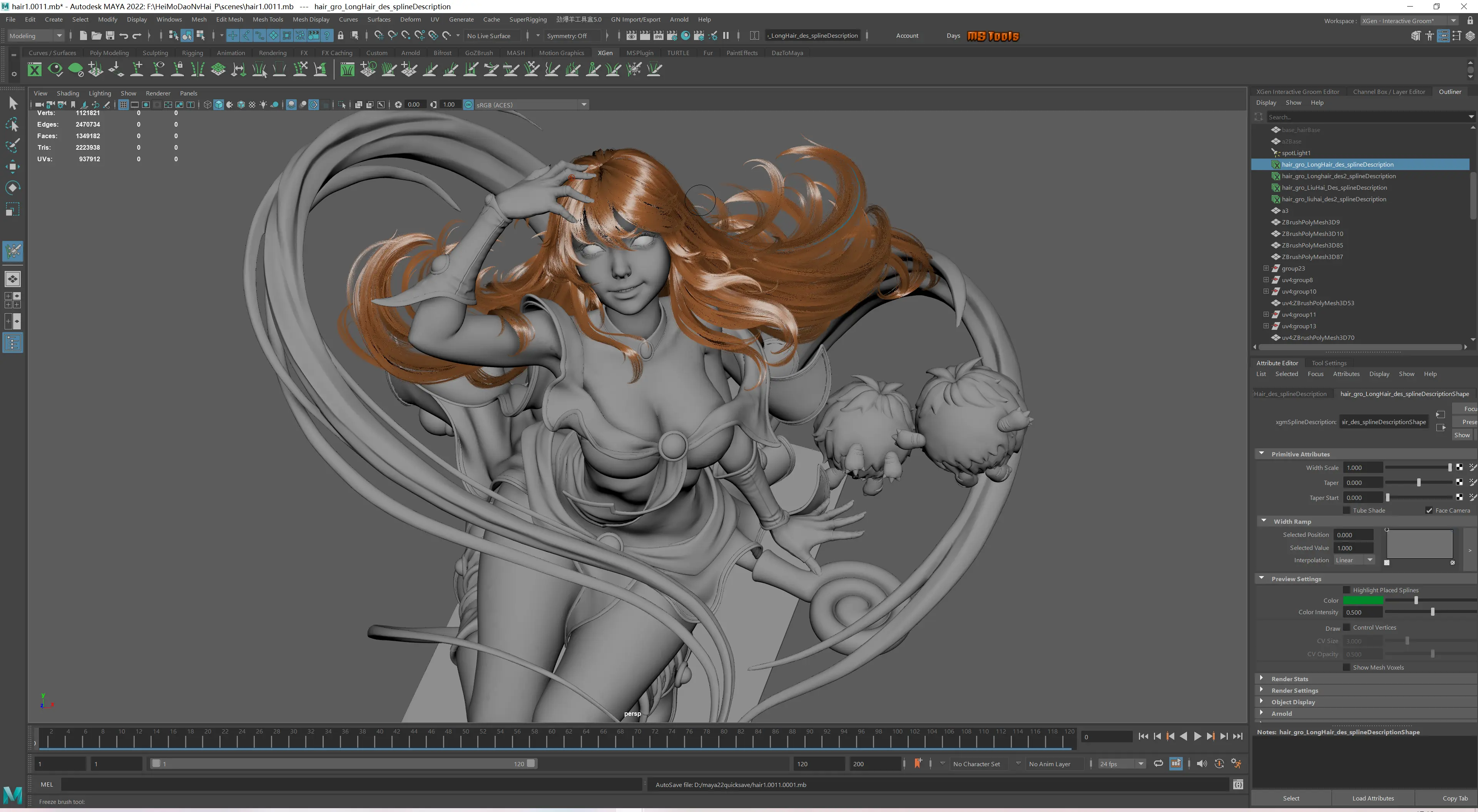Switch to the Tool Settings tab
The image size is (1478, 812).
click(1329, 363)
